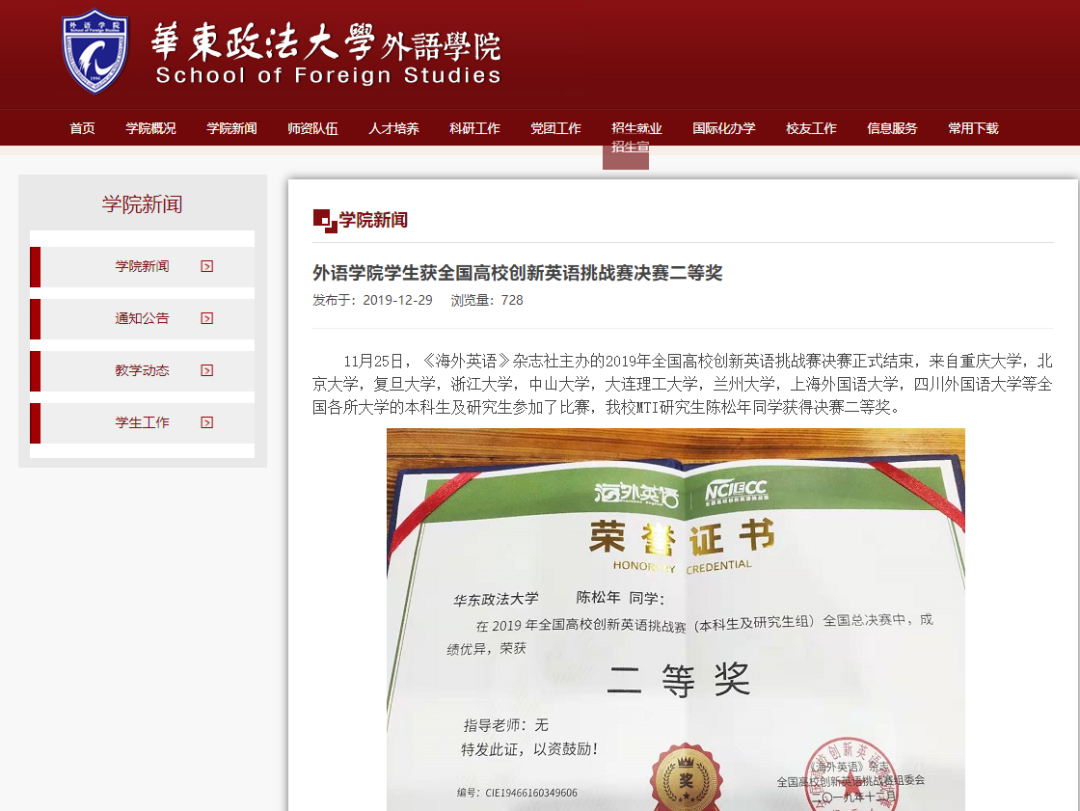
Task: Click the red square icon beside 学院新闻 heading
Action: tap(324, 220)
